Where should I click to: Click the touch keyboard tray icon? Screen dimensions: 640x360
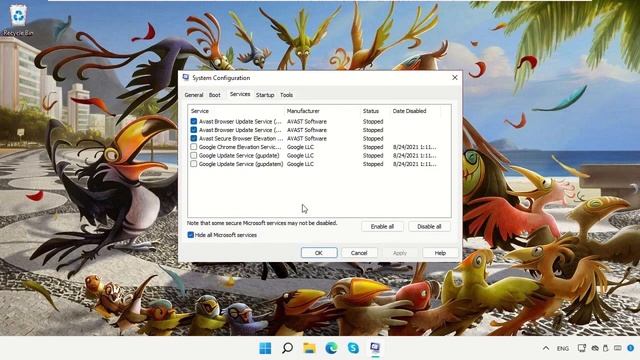click(x=618, y=348)
